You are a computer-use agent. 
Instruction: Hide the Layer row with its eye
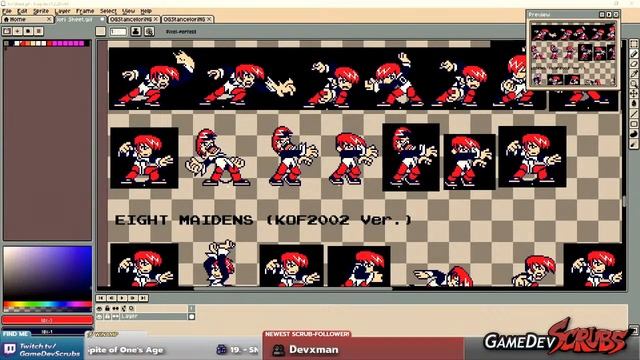coord(100,316)
